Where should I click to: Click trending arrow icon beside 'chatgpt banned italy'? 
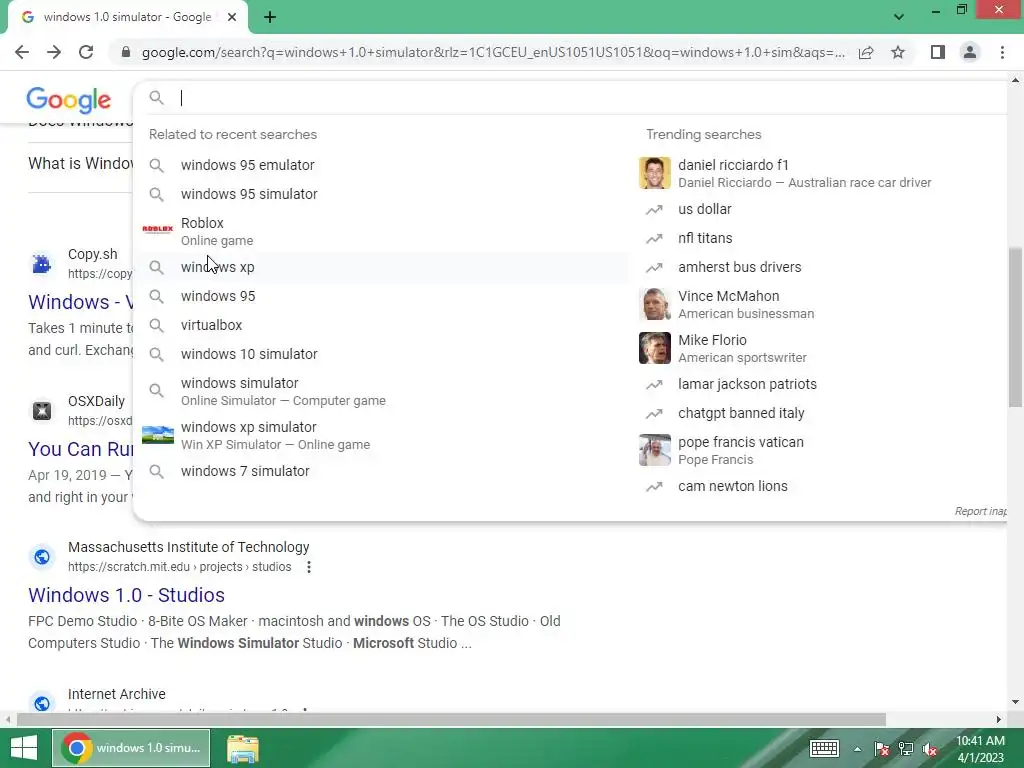pyautogui.click(x=654, y=413)
